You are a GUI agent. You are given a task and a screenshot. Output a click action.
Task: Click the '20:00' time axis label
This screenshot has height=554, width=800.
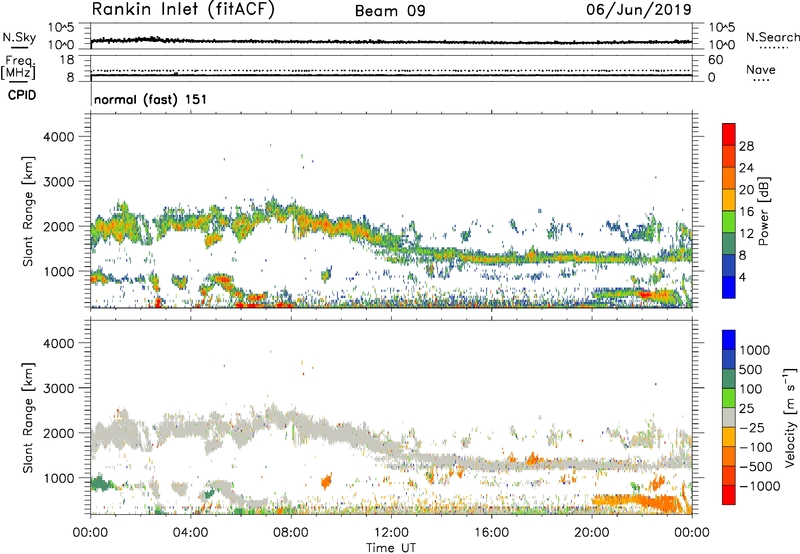pyautogui.click(x=591, y=533)
